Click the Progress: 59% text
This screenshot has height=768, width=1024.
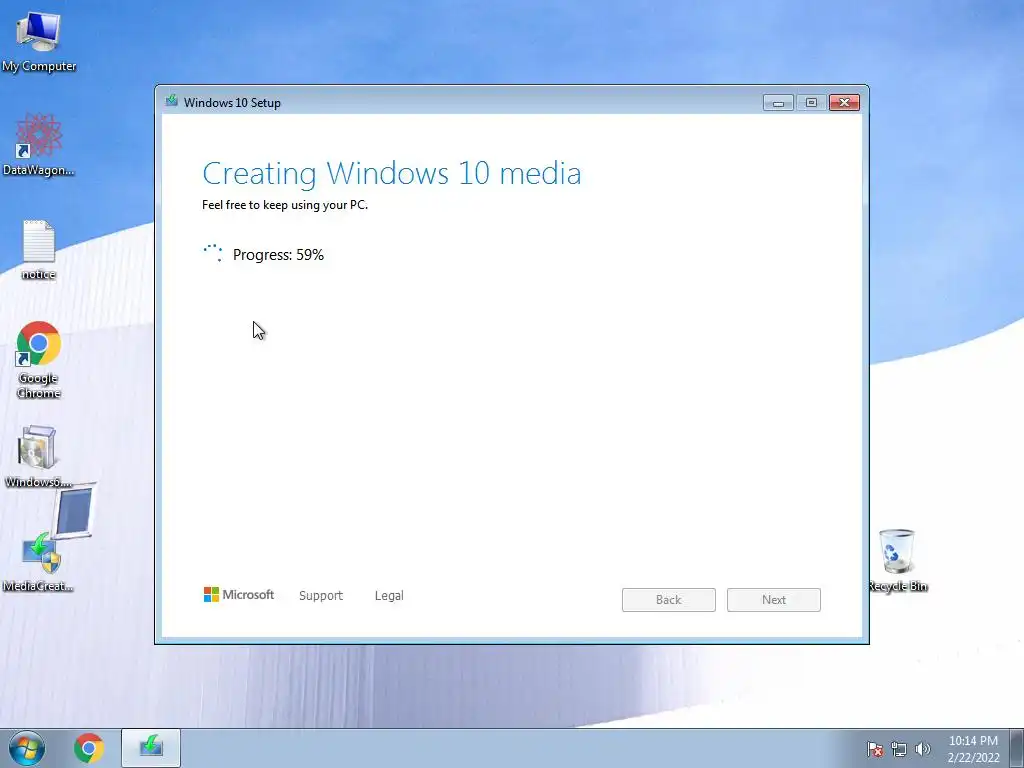click(x=278, y=255)
